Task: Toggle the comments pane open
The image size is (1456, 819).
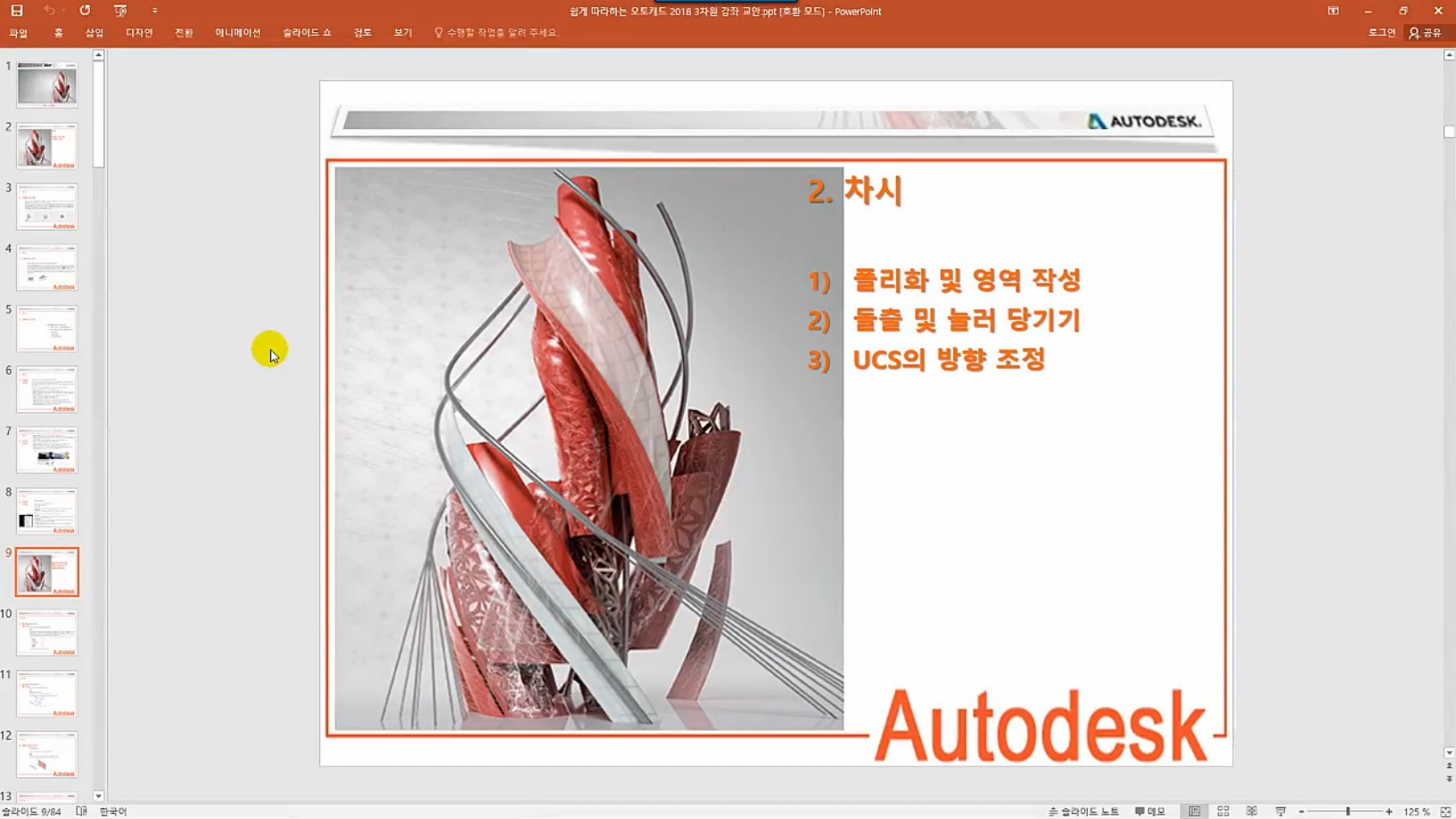Action: tap(1148, 811)
